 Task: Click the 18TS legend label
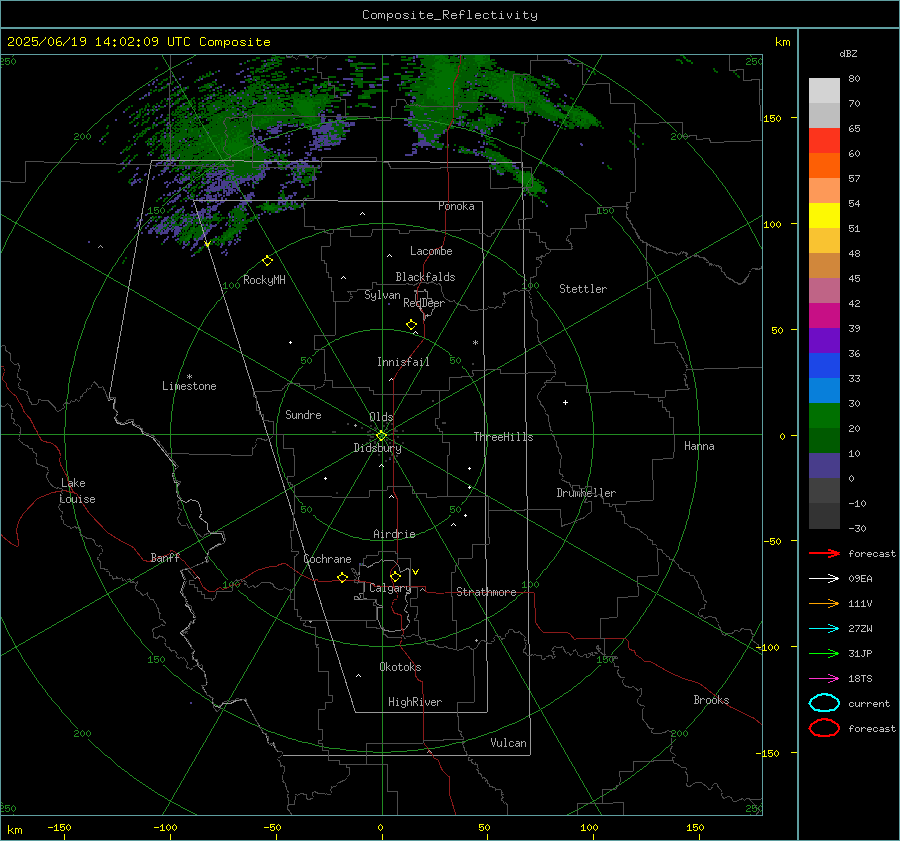pyautogui.click(x=860, y=679)
